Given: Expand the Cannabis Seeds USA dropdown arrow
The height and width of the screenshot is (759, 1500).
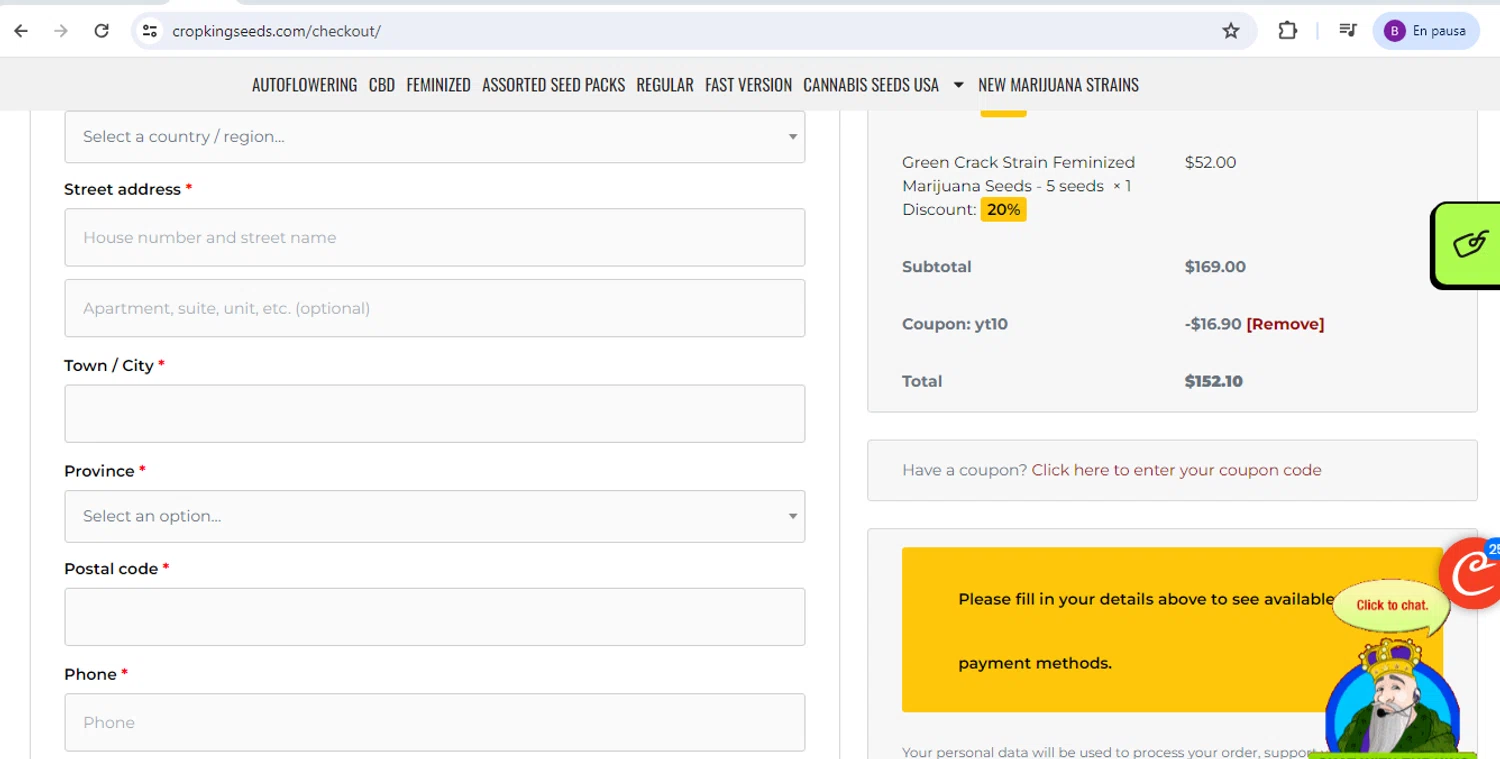Looking at the screenshot, I should 958,85.
